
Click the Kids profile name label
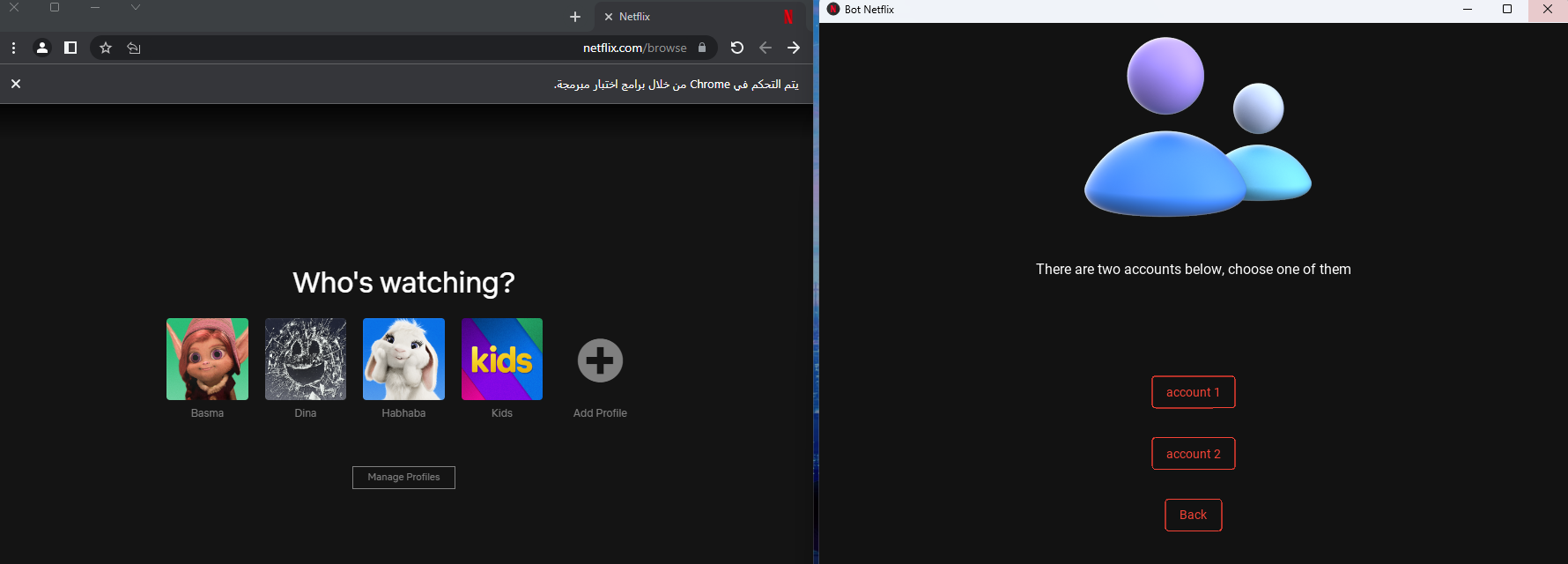[502, 413]
